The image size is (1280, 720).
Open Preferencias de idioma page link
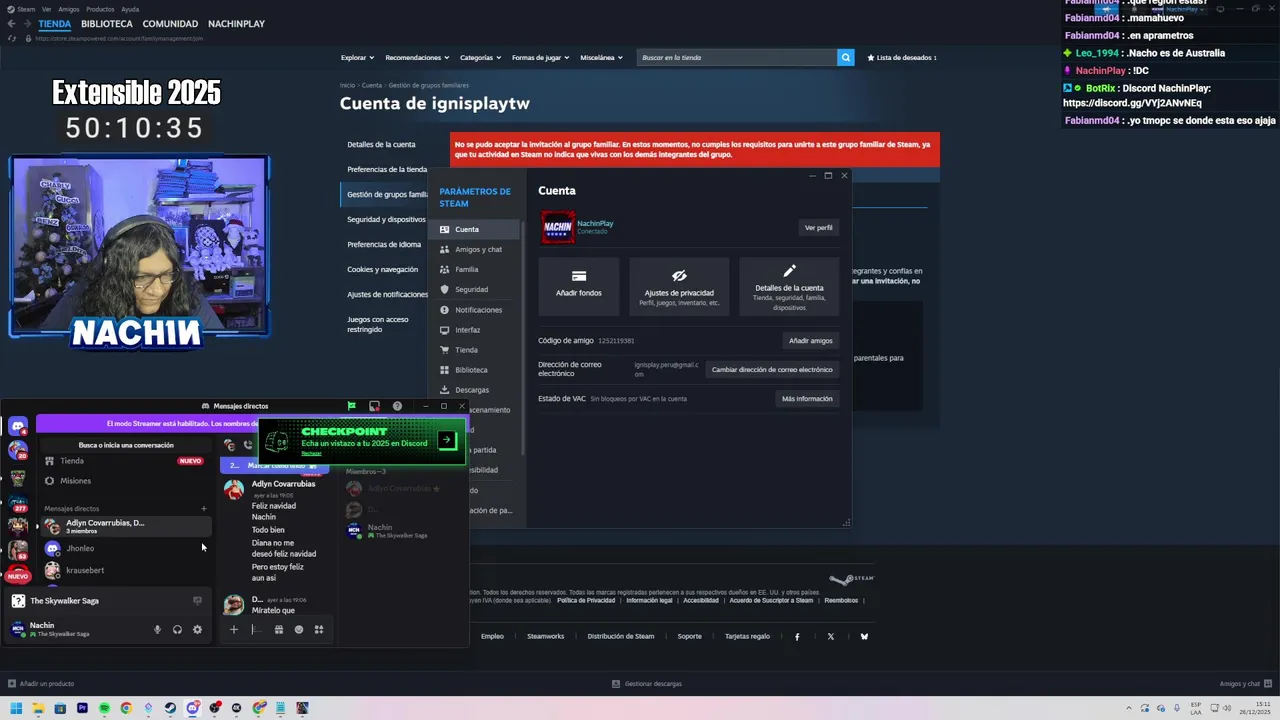pyautogui.click(x=384, y=244)
